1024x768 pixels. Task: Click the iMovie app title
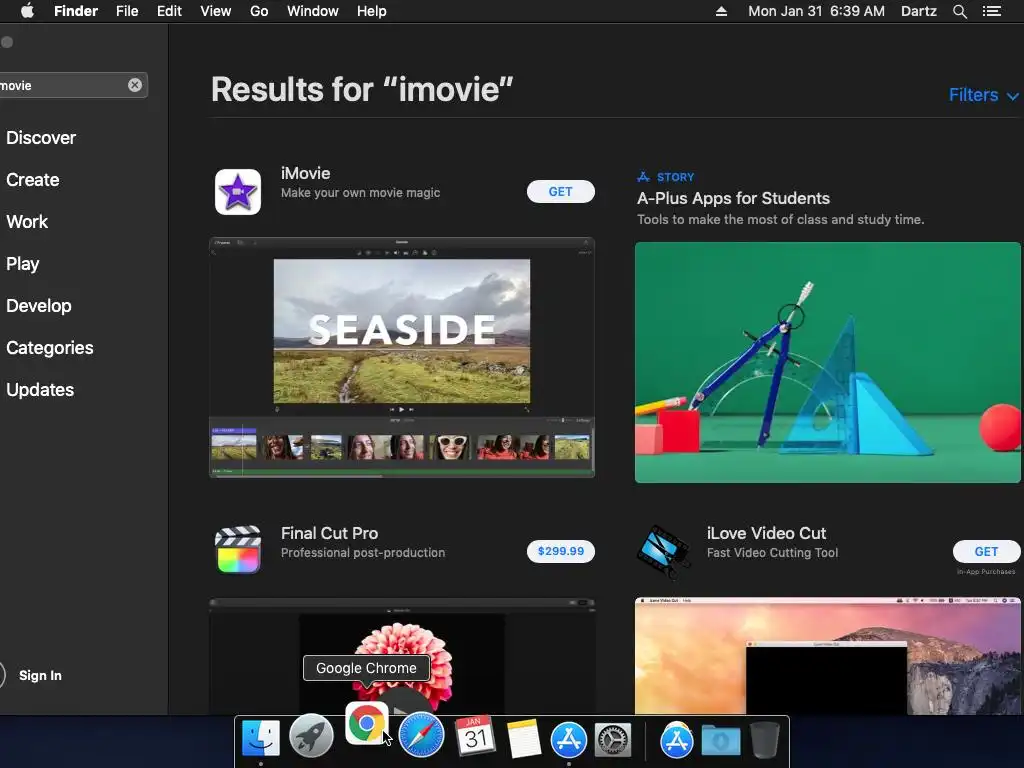[x=305, y=173]
